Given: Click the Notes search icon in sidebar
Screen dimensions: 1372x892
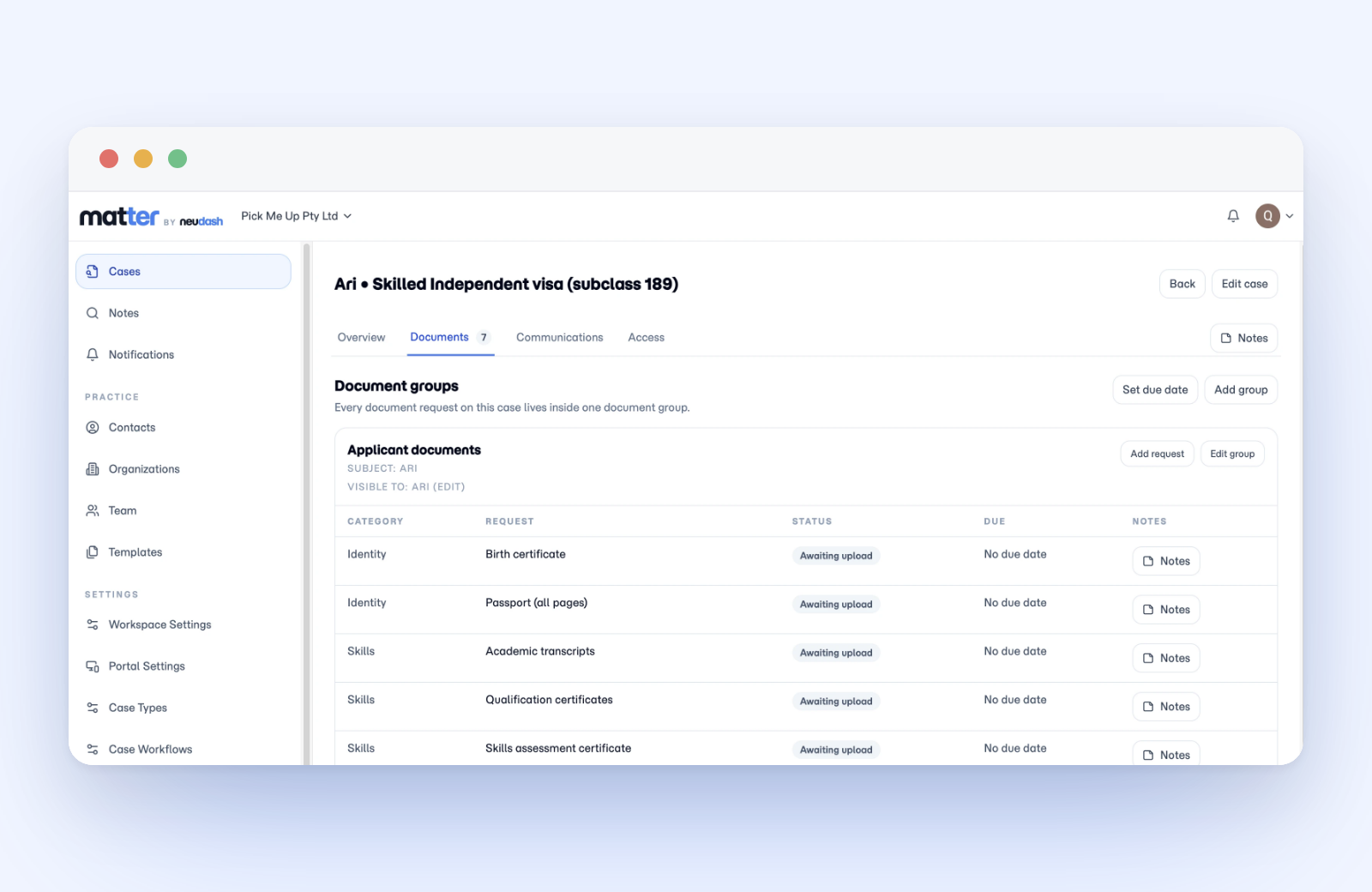Looking at the screenshot, I should (x=93, y=314).
